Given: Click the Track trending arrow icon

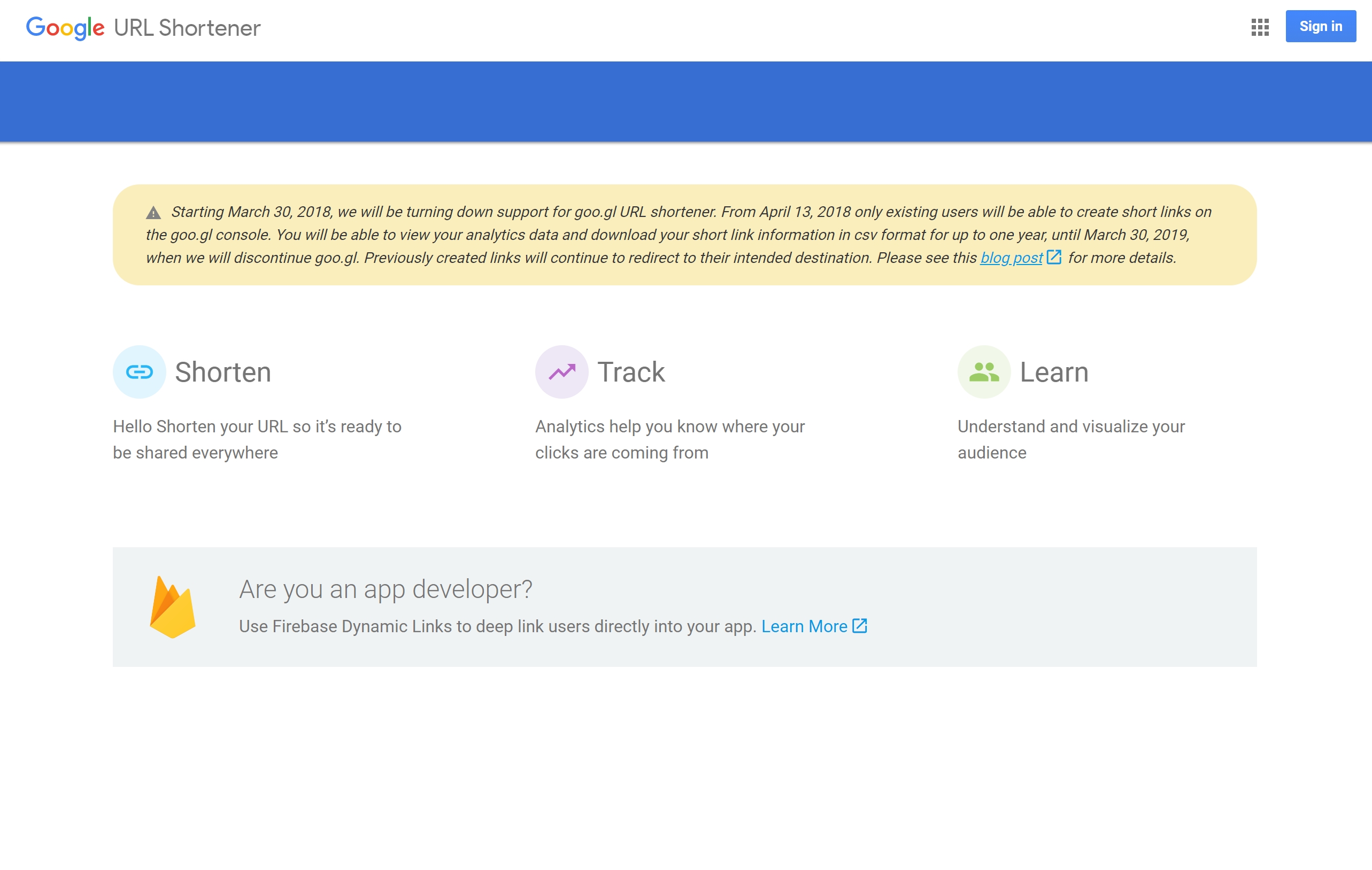Looking at the screenshot, I should [562, 372].
